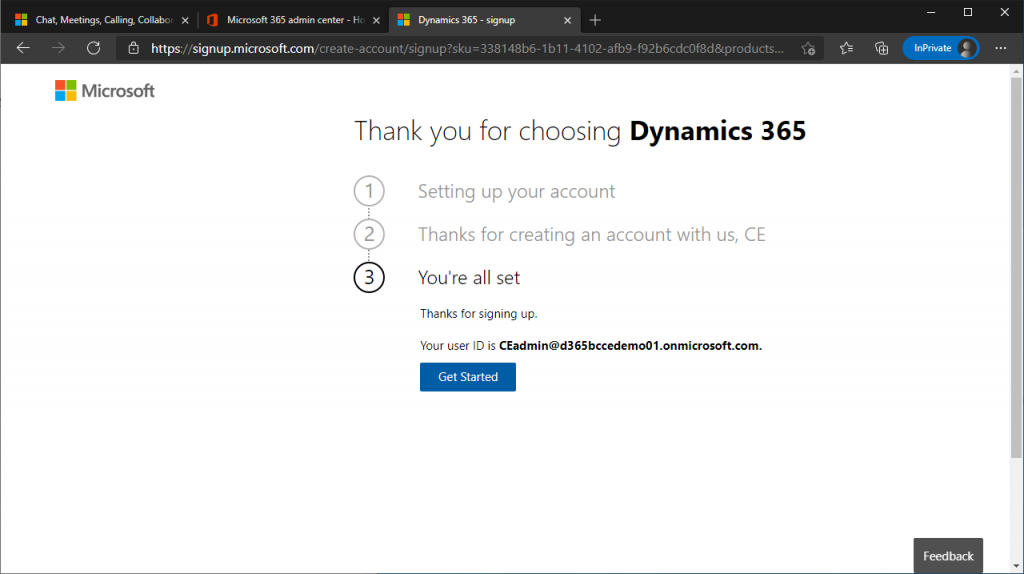Maximize the browser window
Viewport: 1024px width, 574px height.
pyautogui.click(x=968, y=12)
